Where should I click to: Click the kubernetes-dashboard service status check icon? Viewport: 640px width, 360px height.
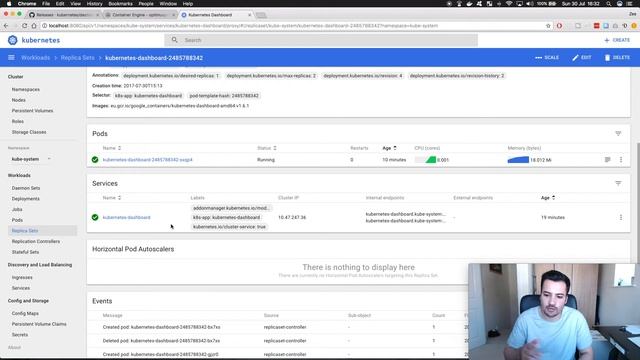95,217
